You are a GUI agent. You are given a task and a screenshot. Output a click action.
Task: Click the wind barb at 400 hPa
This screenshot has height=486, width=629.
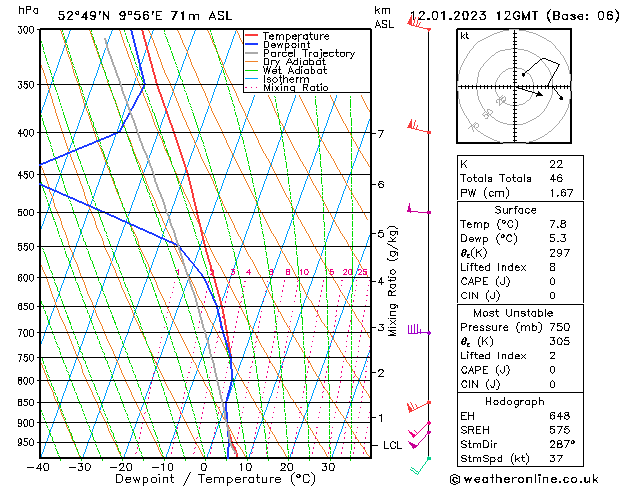pyautogui.click(x=418, y=127)
